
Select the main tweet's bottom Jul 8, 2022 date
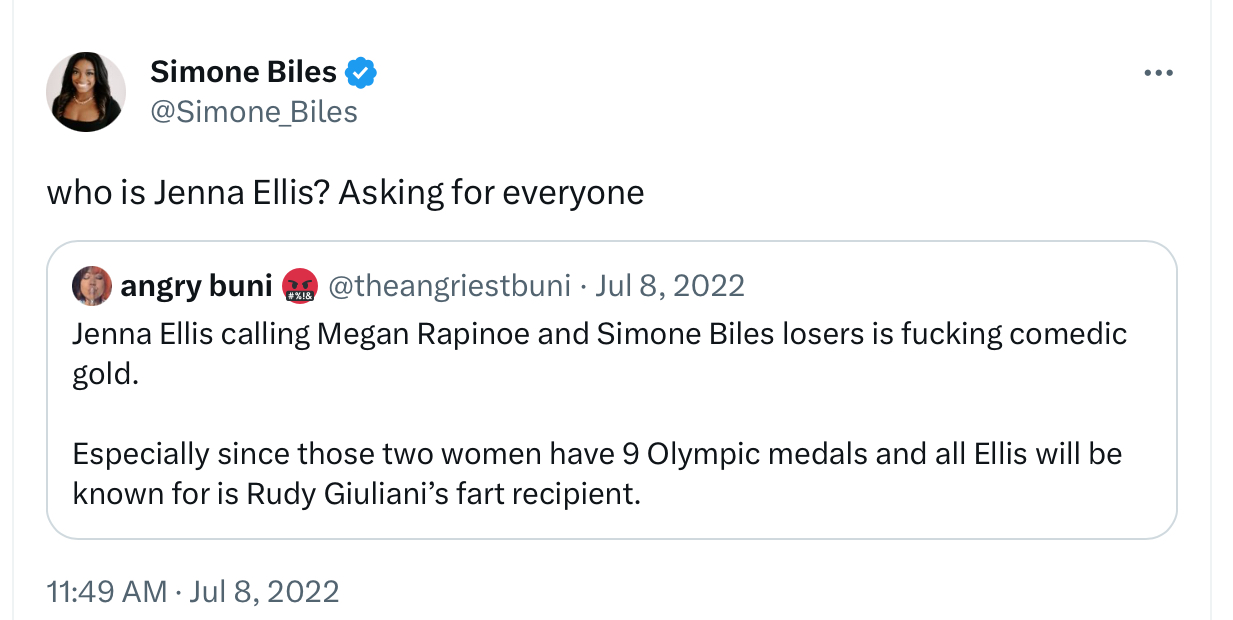point(263,591)
